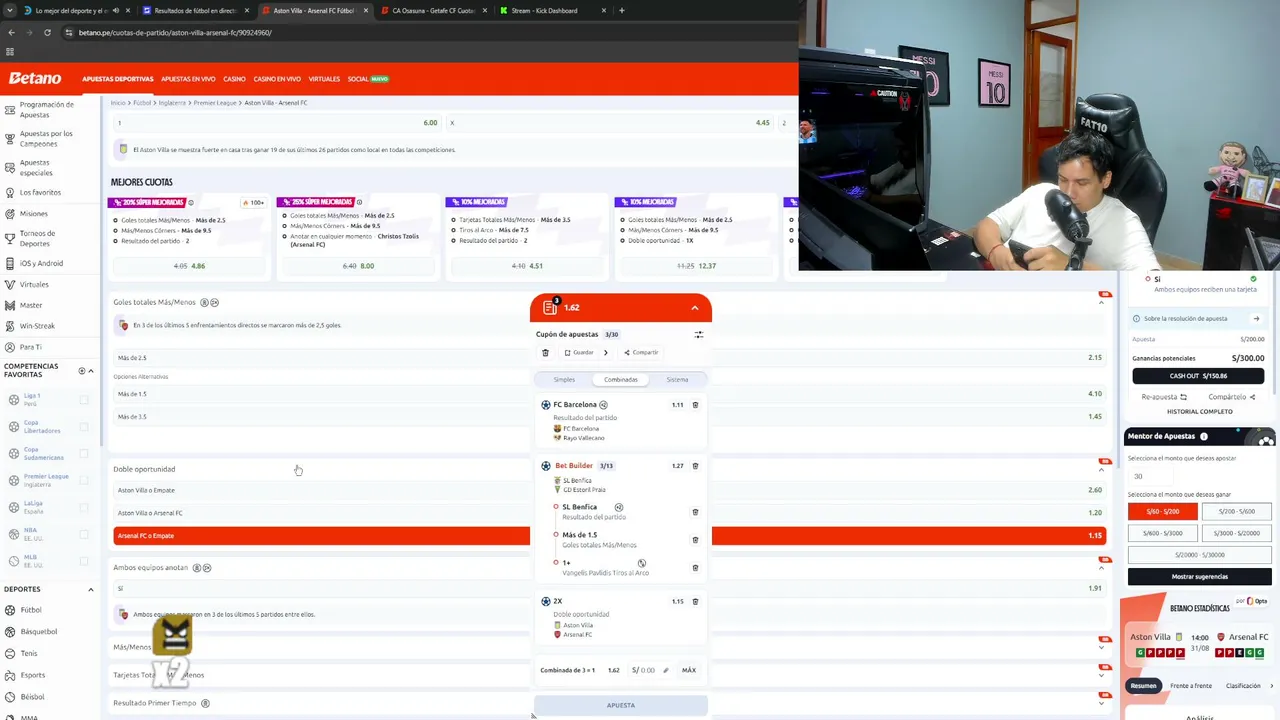Open new browser tab with plus icon
Viewport: 1280px width, 720px height.
(621, 11)
